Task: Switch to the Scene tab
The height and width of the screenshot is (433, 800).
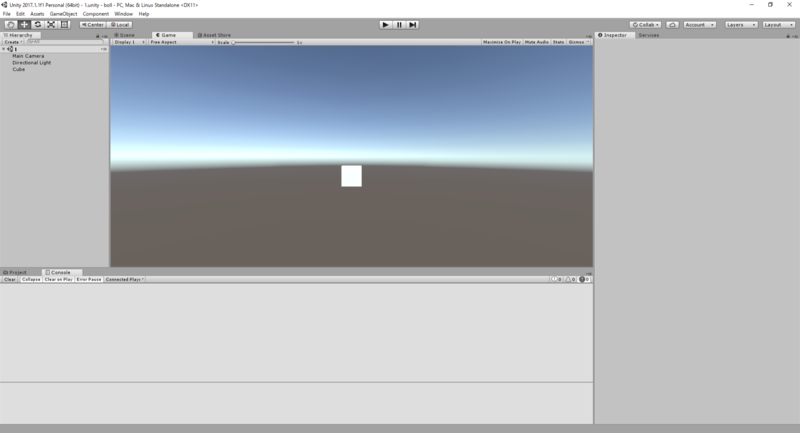Action: tap(124, 35)
